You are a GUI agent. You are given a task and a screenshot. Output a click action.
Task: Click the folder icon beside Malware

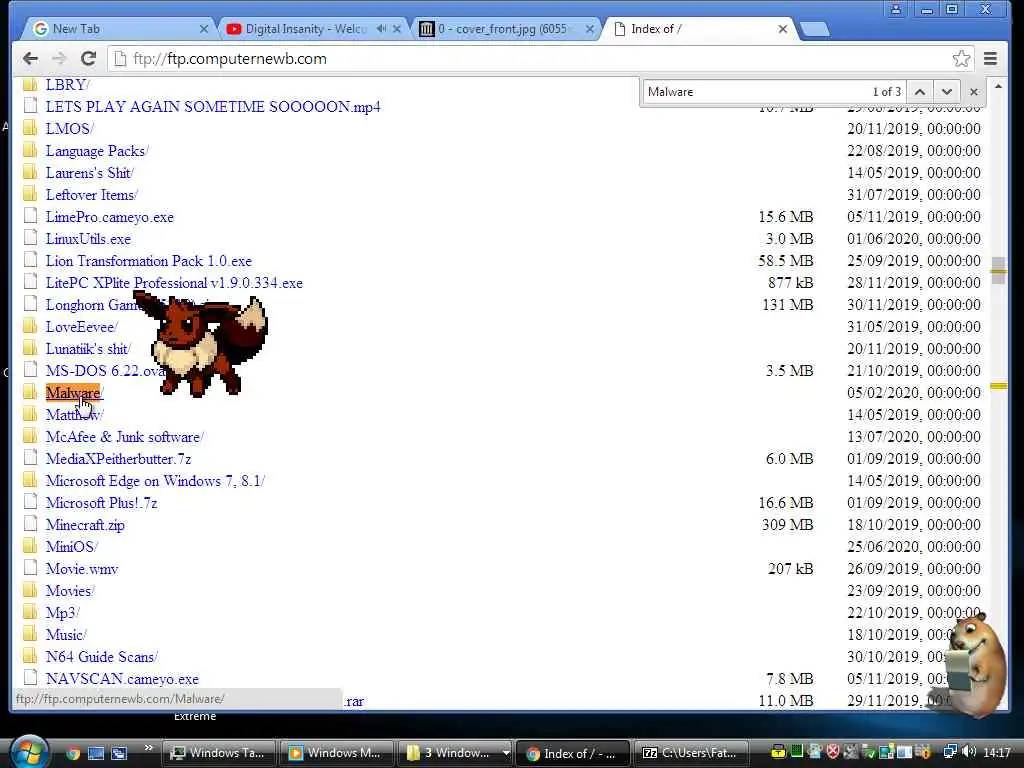pos(29,392)
